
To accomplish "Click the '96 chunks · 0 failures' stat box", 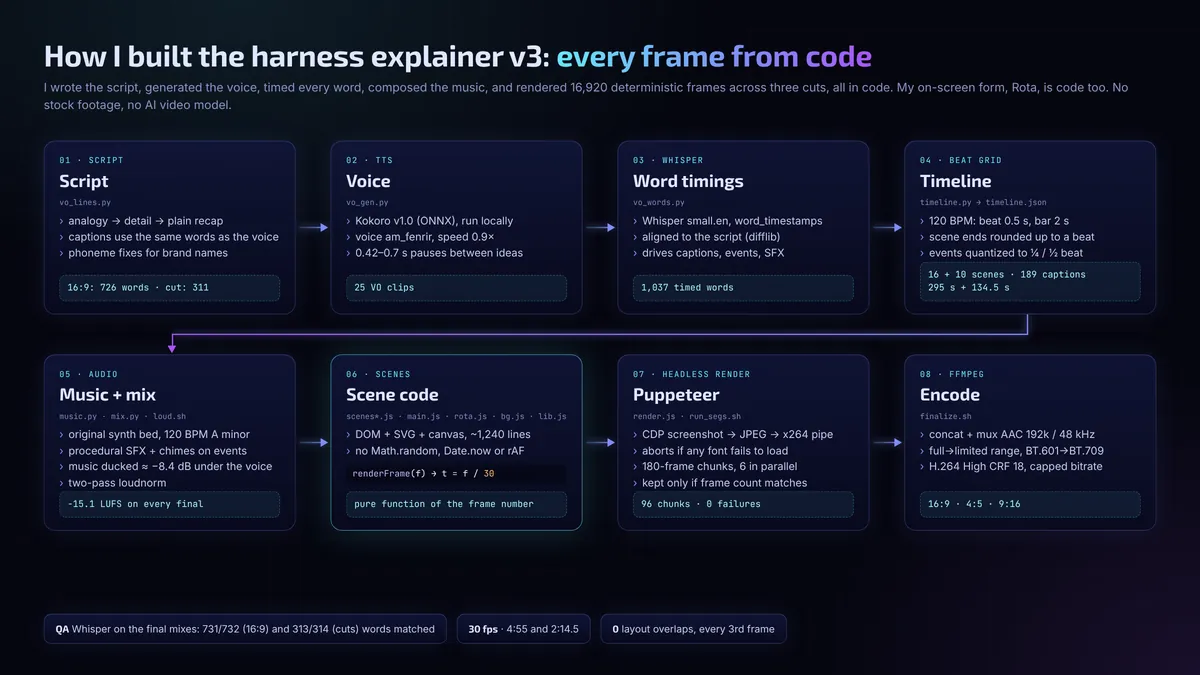I will [x=743, y=504].
